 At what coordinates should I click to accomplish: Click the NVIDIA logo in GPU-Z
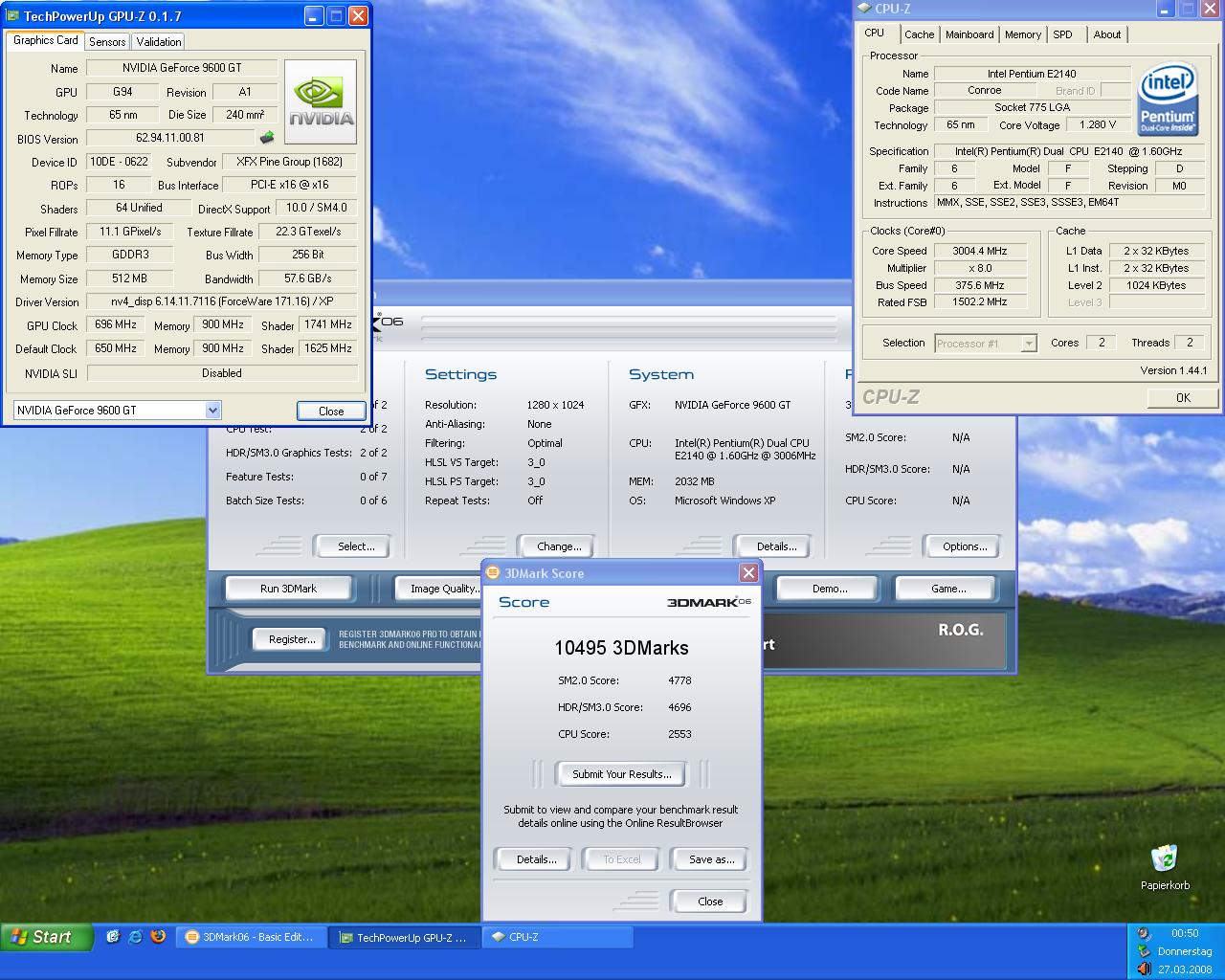click(322, 102)
